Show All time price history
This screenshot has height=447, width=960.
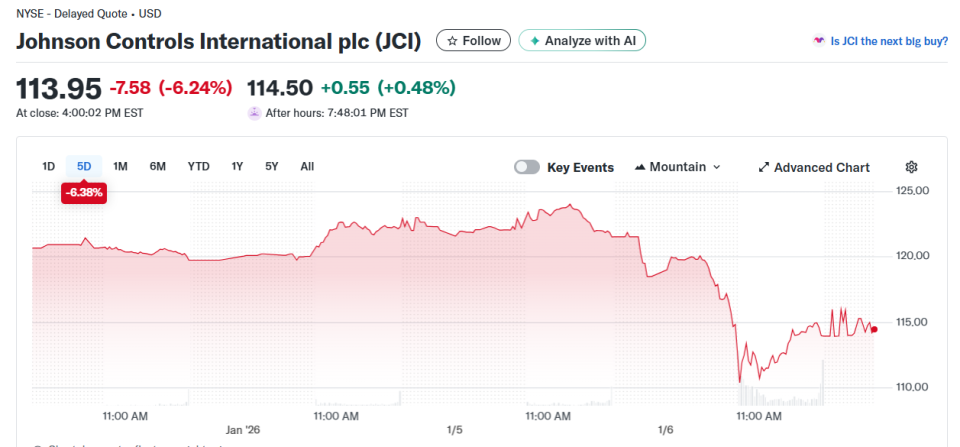coord(307,166)
